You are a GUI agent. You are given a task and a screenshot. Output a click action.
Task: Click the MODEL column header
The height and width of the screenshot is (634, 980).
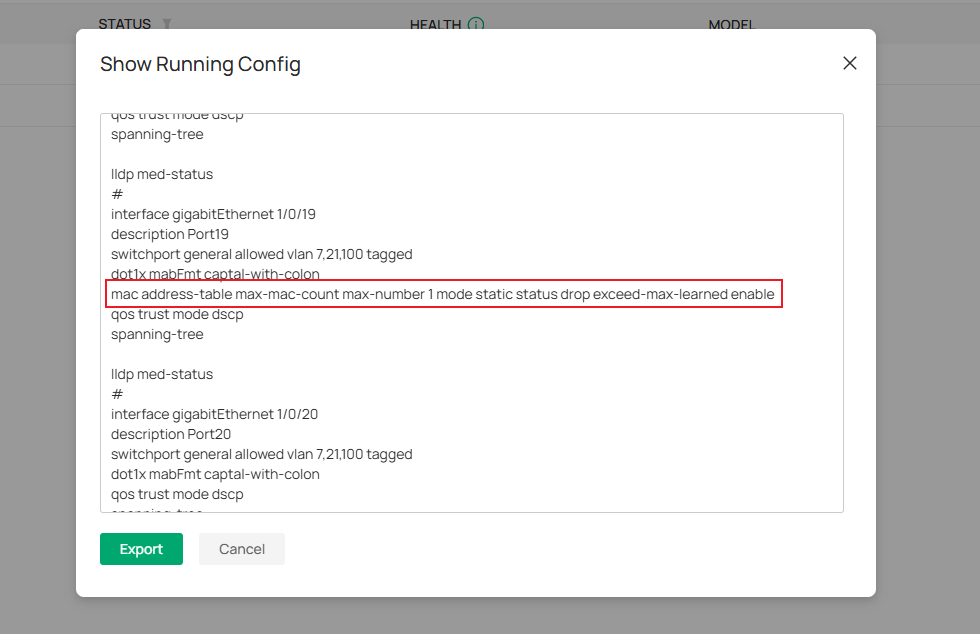point(732,25)
